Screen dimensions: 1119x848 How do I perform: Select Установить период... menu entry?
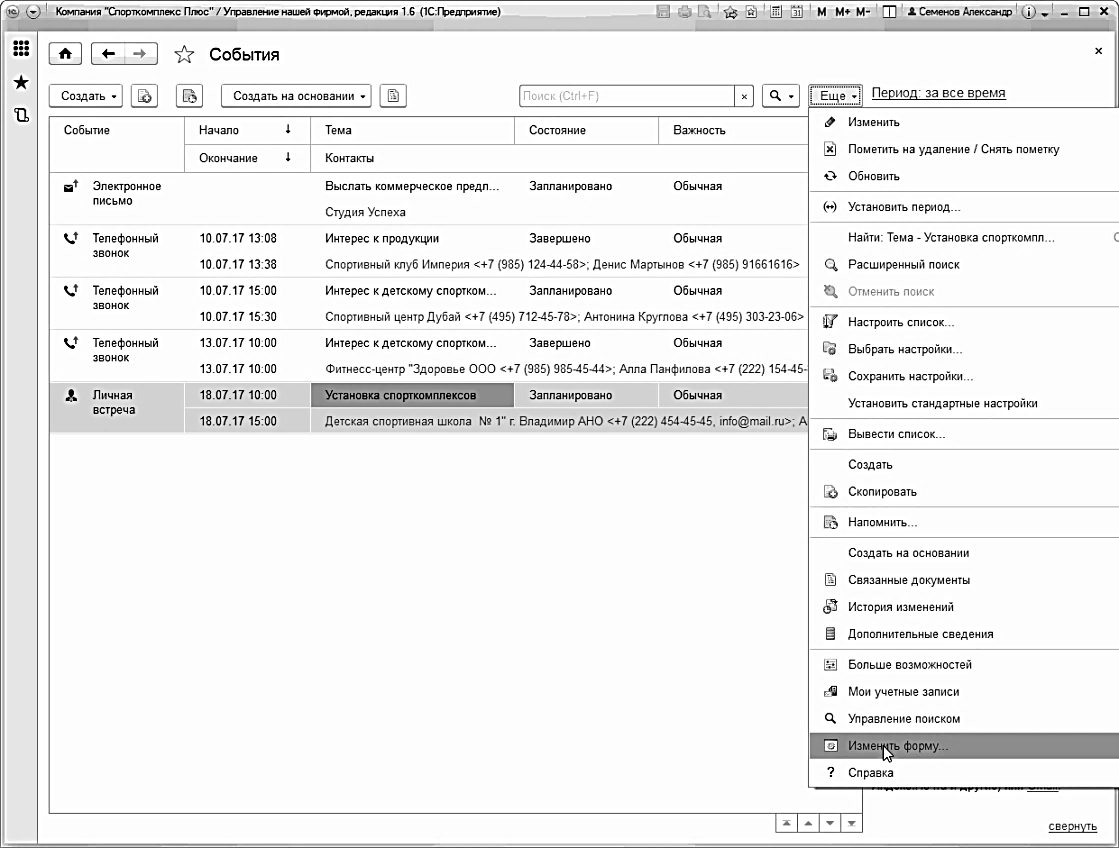pyautogui.click(x=963, y=207)
